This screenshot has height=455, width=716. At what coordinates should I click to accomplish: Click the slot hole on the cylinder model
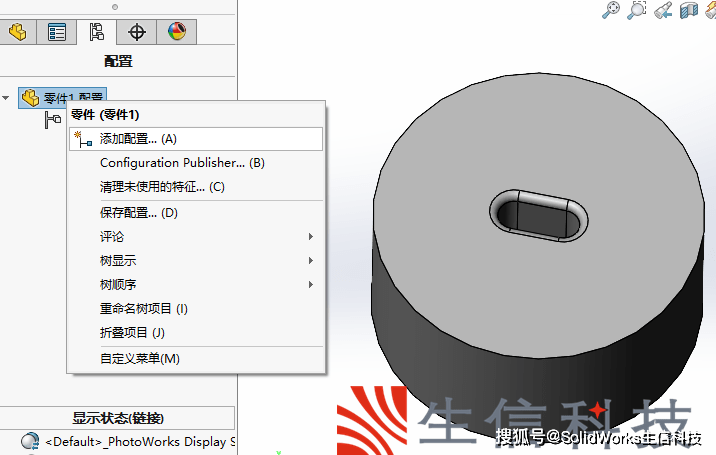[x=539, y=215]
